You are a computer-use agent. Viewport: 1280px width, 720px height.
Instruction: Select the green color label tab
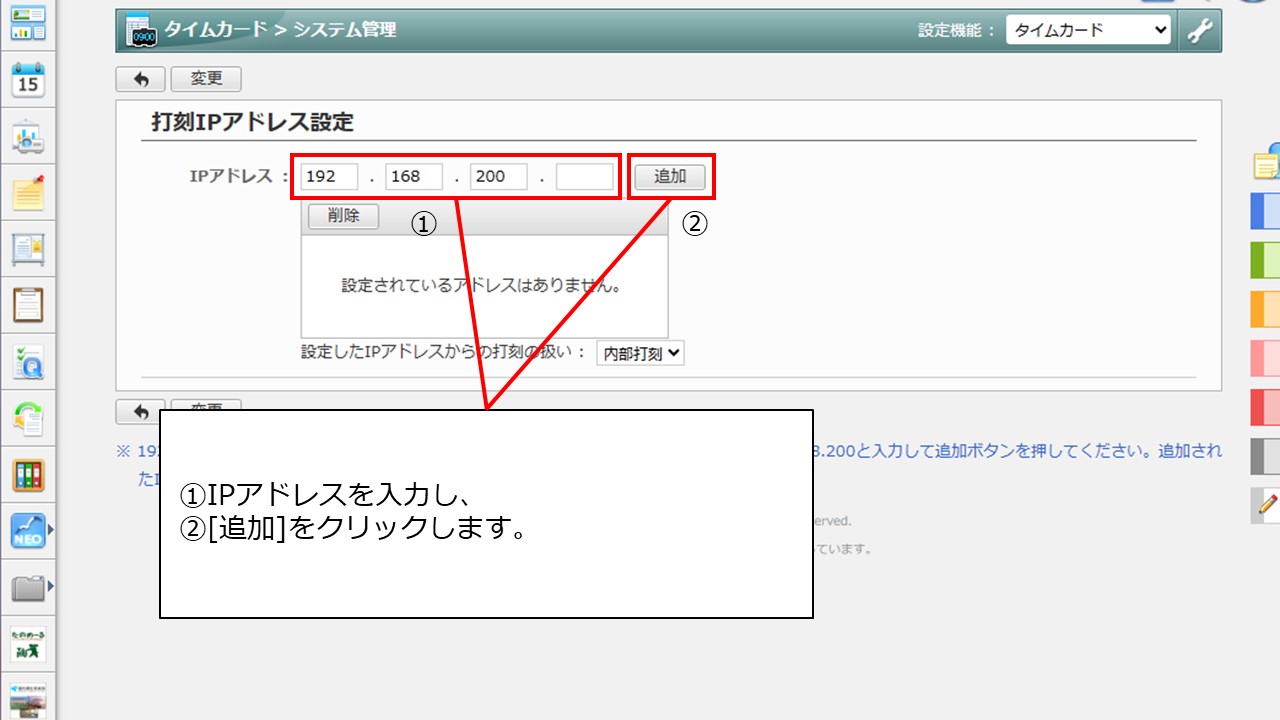(1266, 260)
